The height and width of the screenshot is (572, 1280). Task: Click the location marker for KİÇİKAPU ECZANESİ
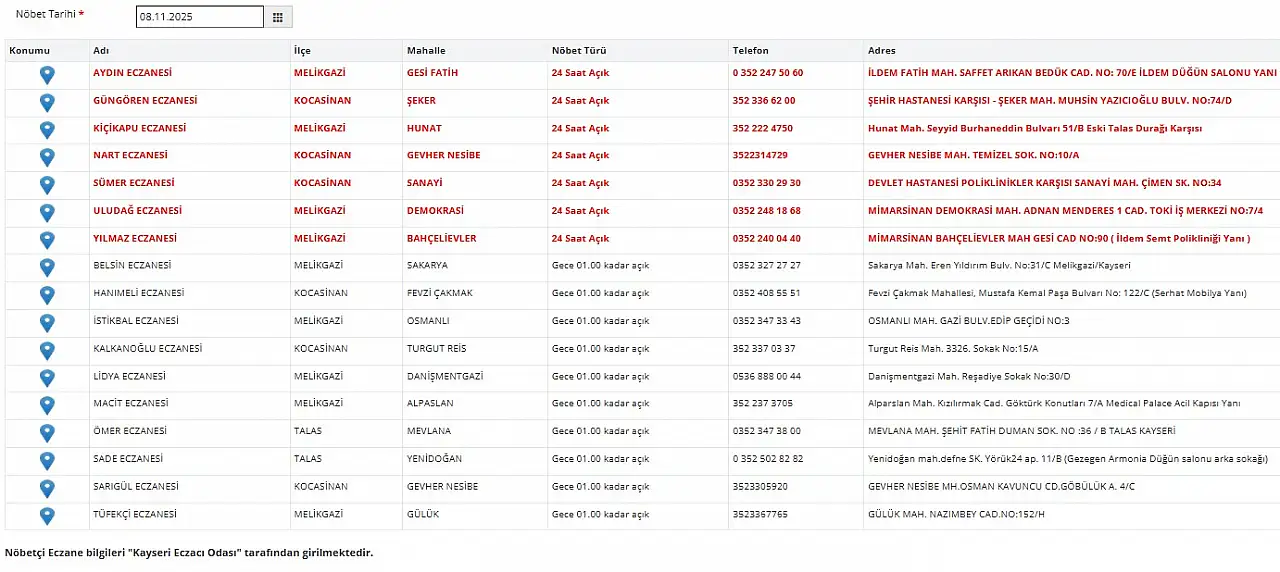point(47,129)
